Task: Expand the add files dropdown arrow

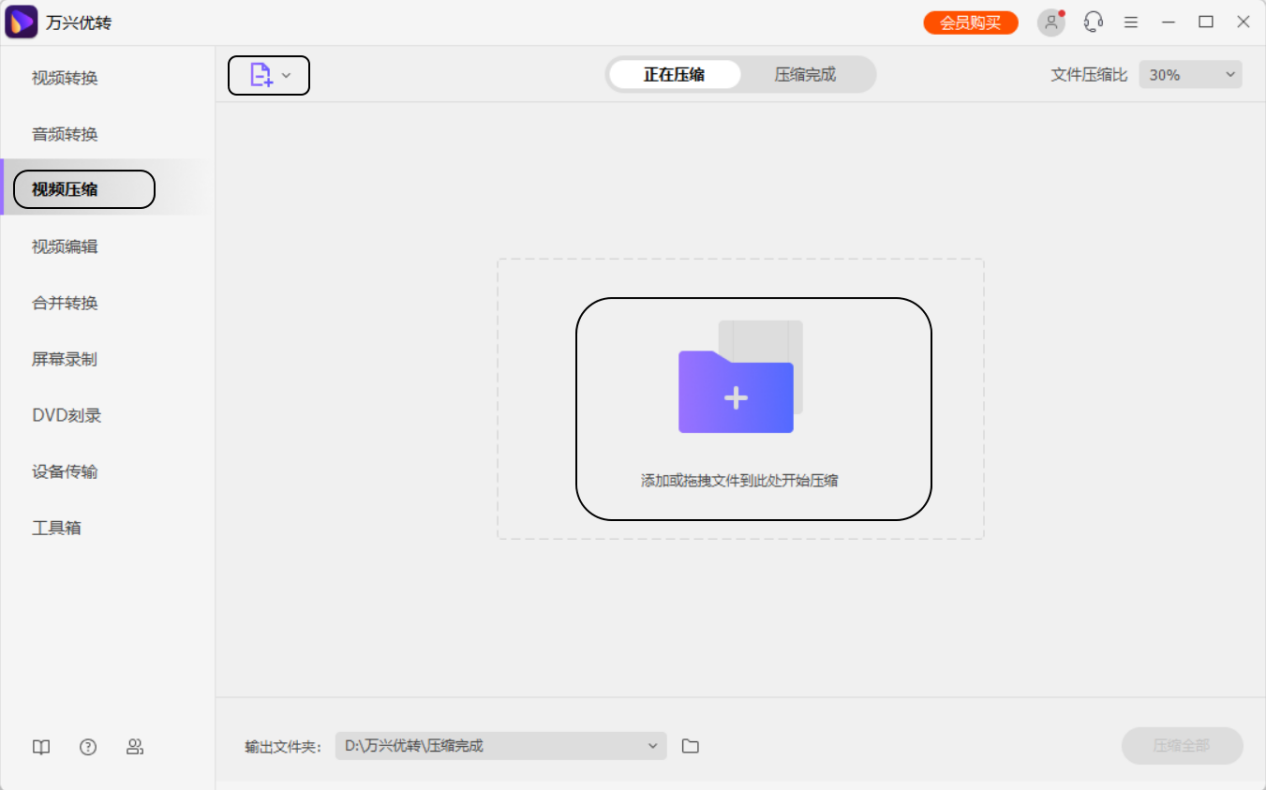Action: point(285,75)
